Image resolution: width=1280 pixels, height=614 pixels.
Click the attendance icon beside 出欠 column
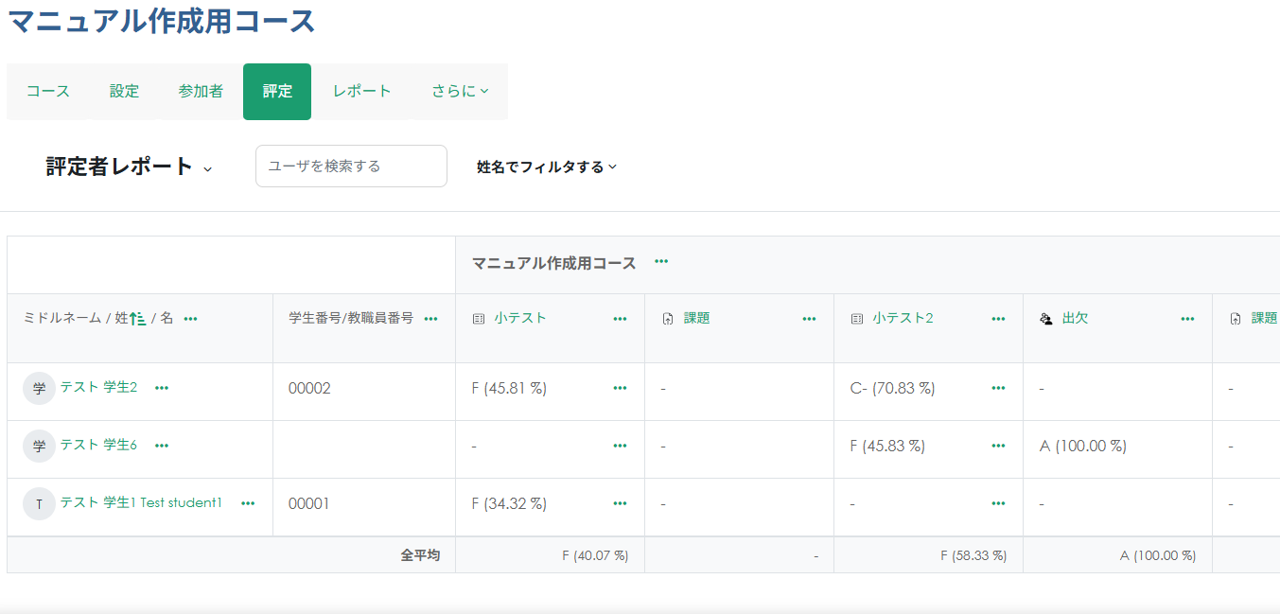coord(1046,319)
